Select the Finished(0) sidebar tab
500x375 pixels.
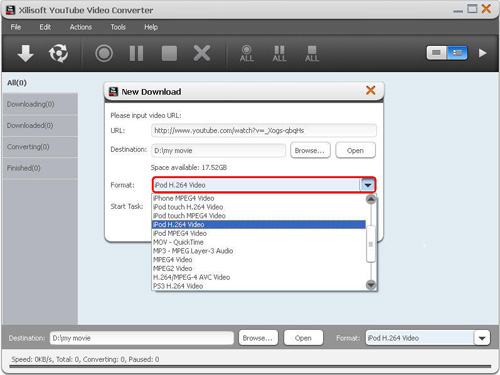[40, 168]
